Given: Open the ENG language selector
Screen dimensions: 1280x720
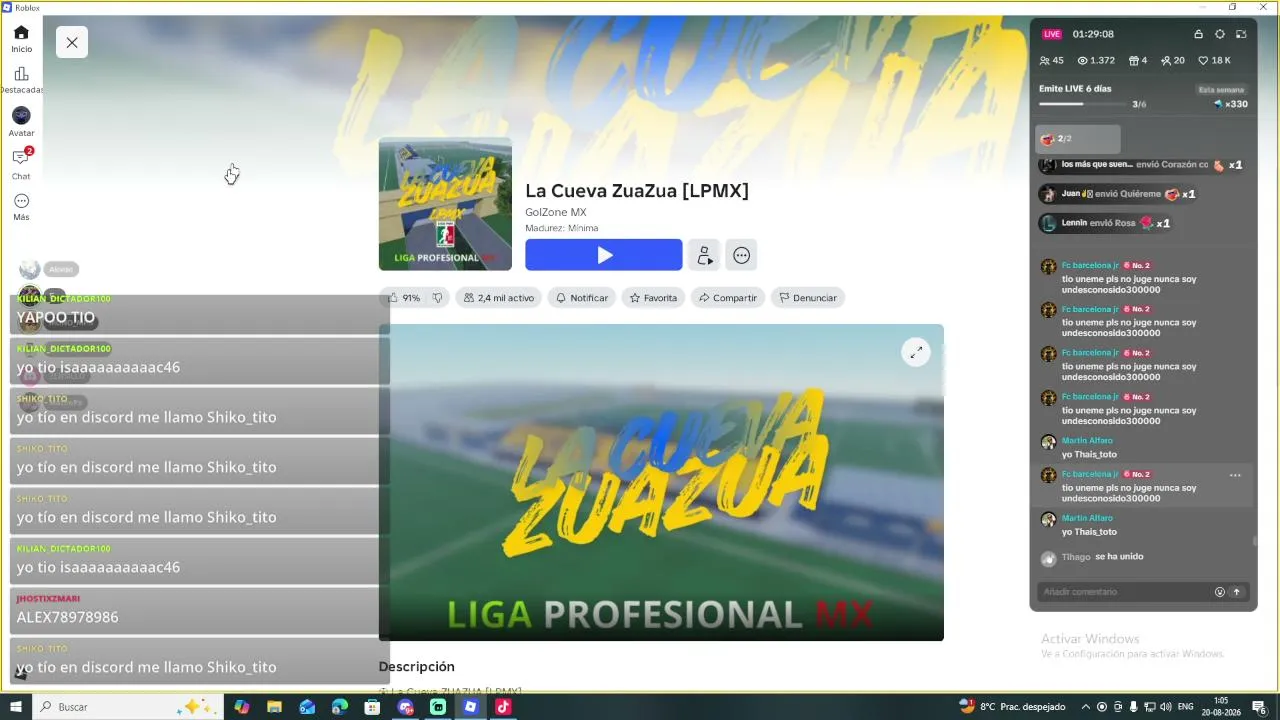Looking at the screenshot, I should click(x=1186, y=707).
